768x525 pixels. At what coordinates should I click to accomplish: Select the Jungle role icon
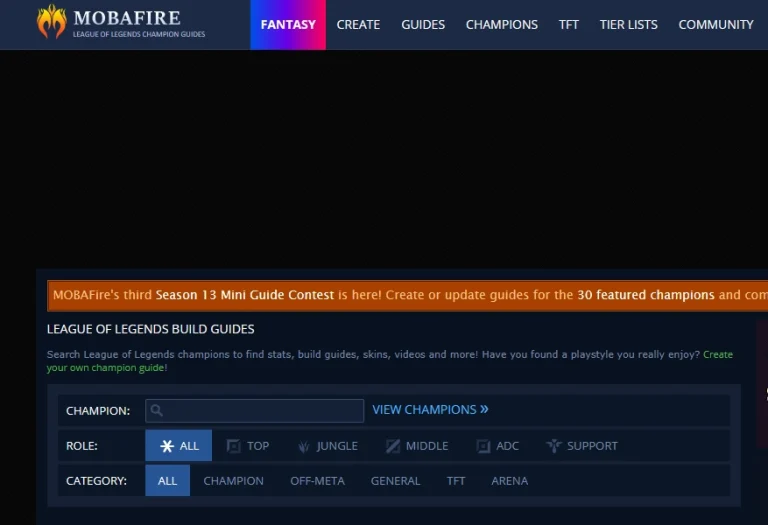(304, 446)
